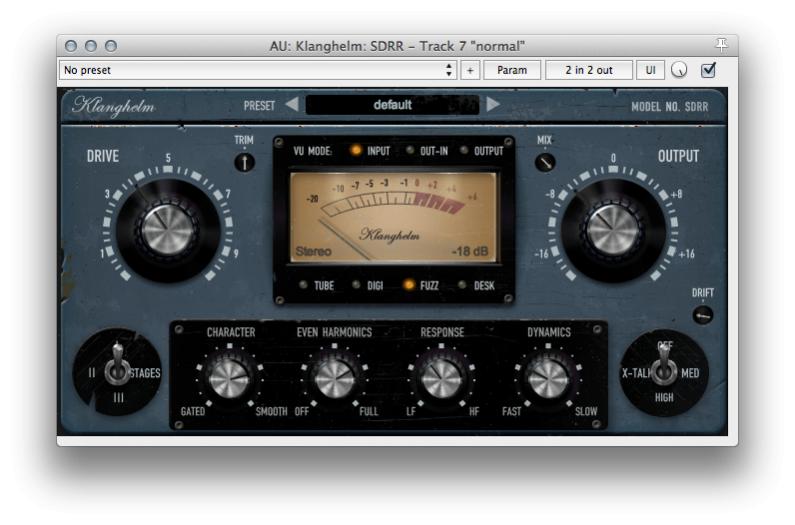Adjust the Mix mini knob
The height and width of the screenshot is (525, 795).
(x=545, y=162)
